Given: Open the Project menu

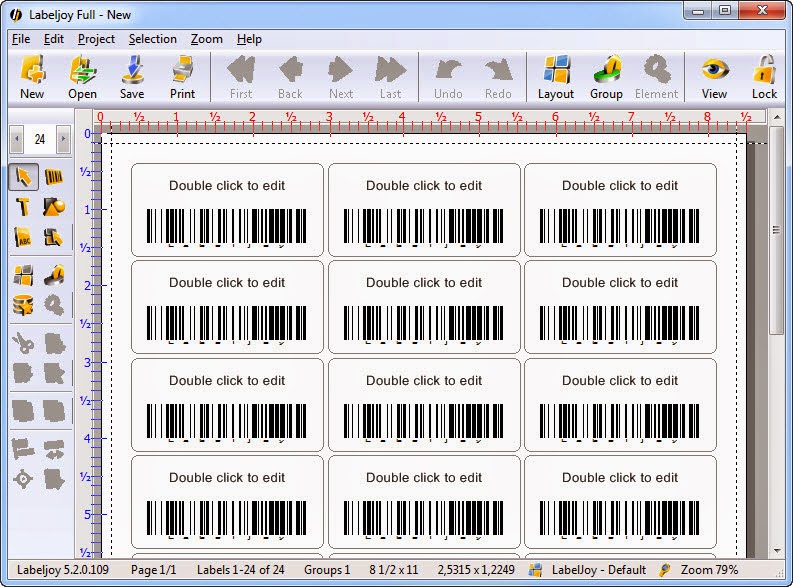Looking at the screenshot, I should 96,39.
